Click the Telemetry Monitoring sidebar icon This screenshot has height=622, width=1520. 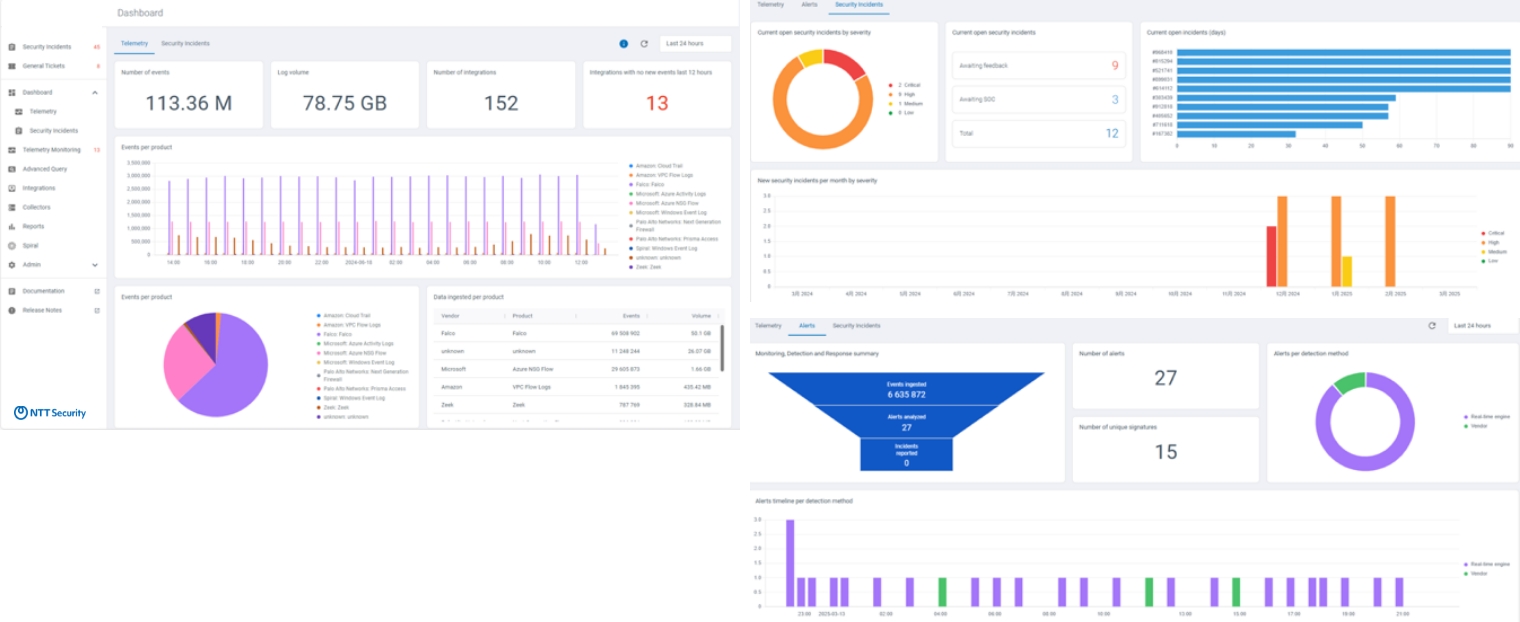point(12,150)
